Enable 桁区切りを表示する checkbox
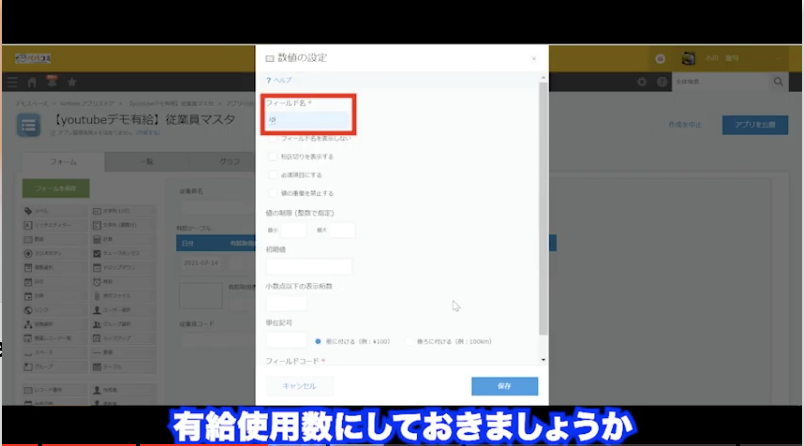This screenshot has width=804, height=446. (x=272, y=156)
